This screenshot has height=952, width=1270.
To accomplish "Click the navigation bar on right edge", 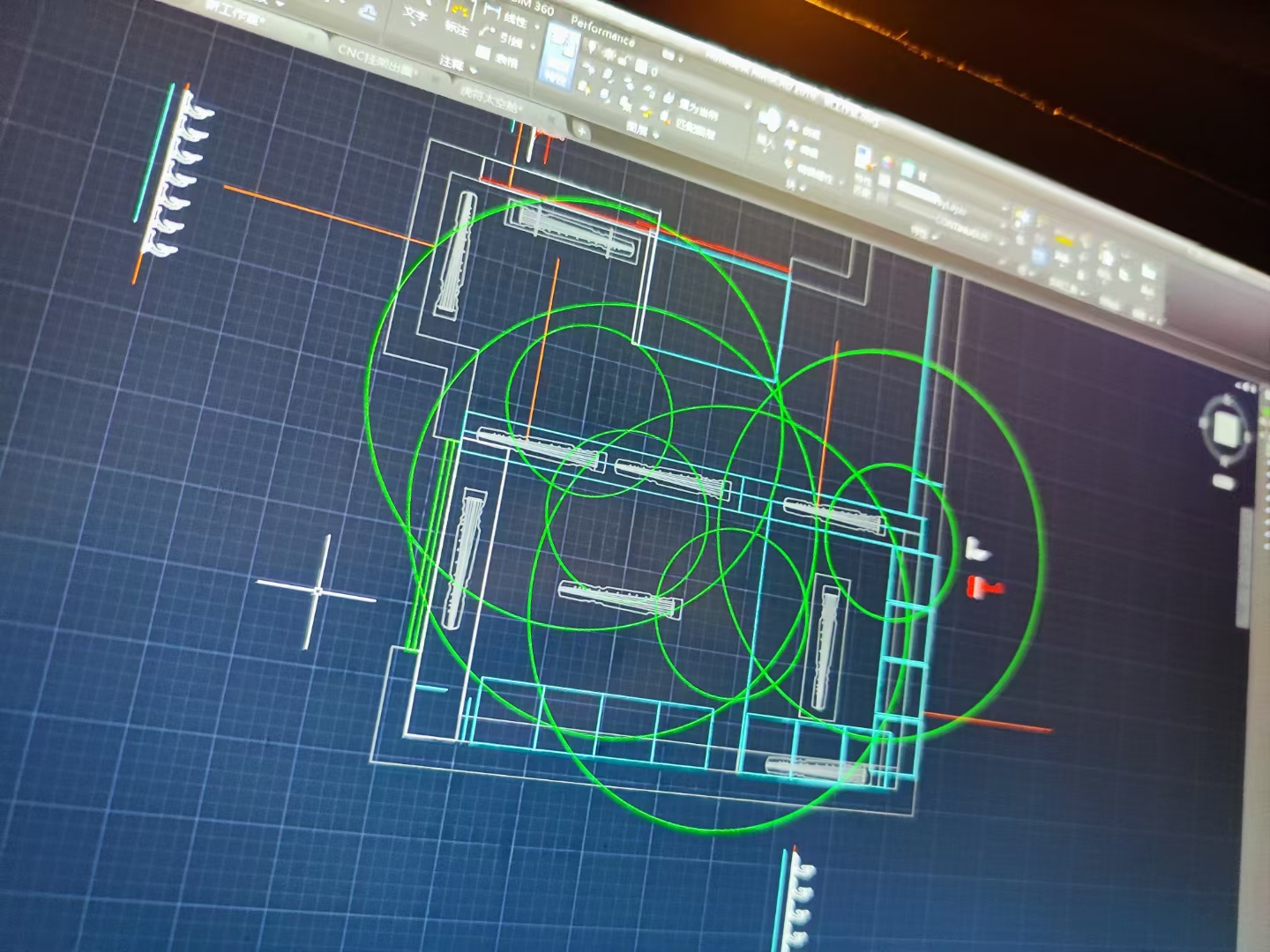I will 1246,564.
